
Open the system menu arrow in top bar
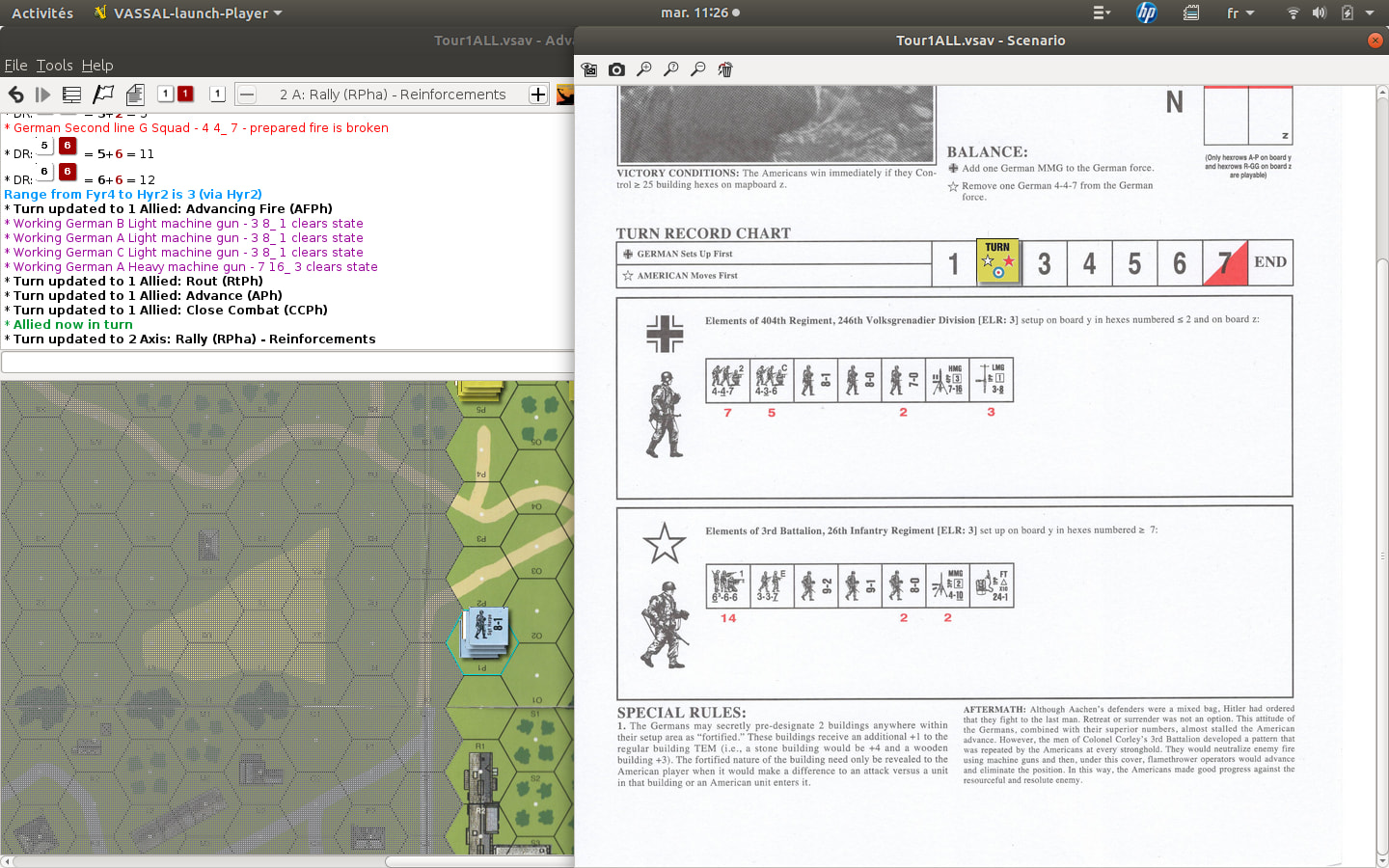(1370, 13)
